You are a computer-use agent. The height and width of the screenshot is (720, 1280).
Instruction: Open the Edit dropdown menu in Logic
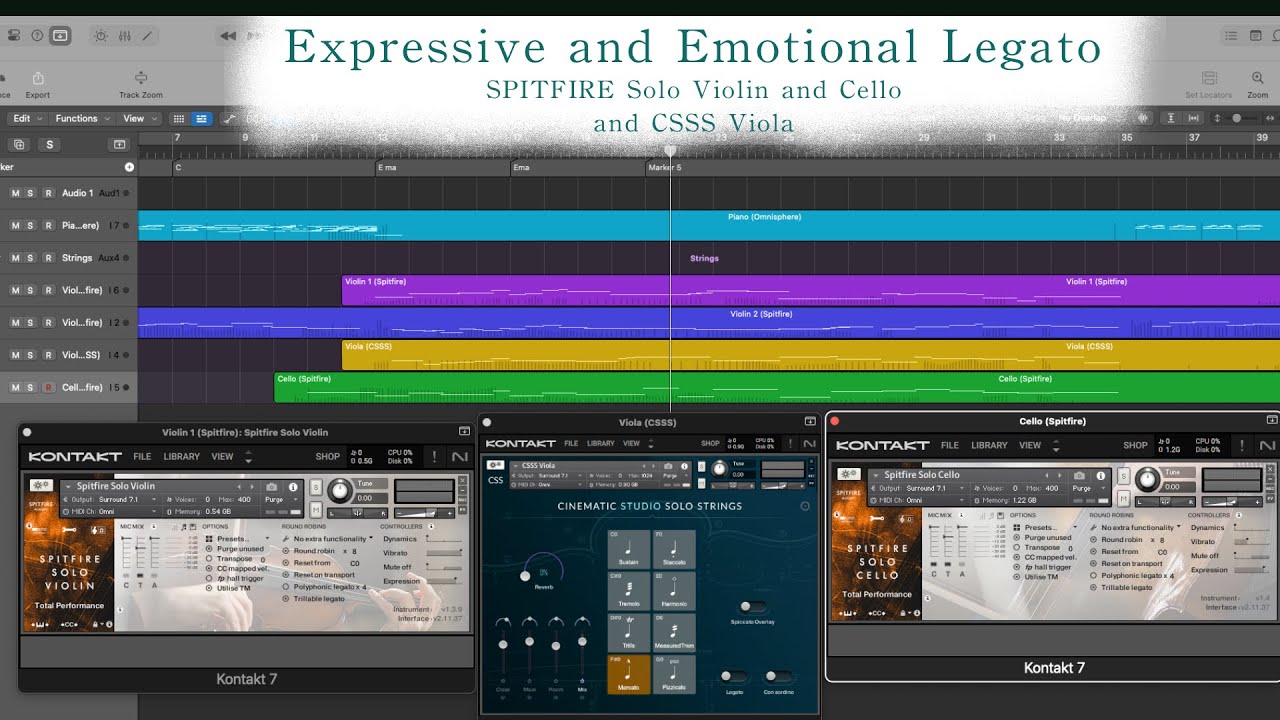(x=26, y=118)
